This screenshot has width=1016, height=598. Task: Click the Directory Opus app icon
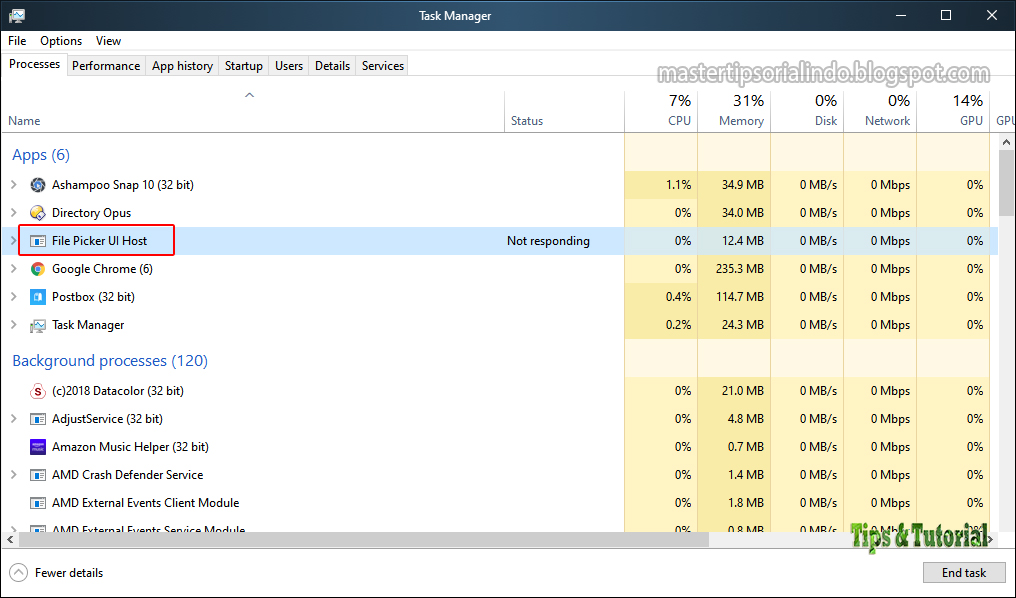pyautogui.click(x=37, y=212)
